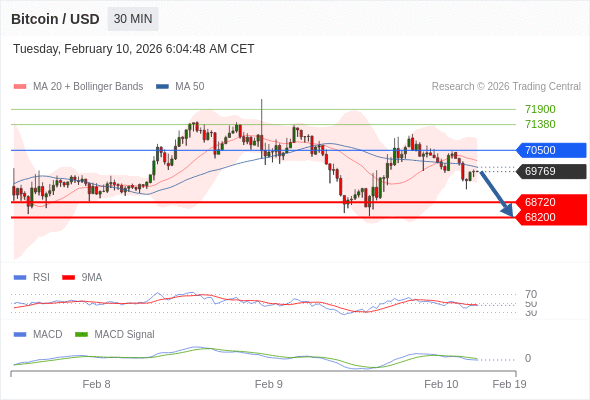590x400 pixels.
Task: Select the Bitcoin / USD title
Action: (55, 19)
